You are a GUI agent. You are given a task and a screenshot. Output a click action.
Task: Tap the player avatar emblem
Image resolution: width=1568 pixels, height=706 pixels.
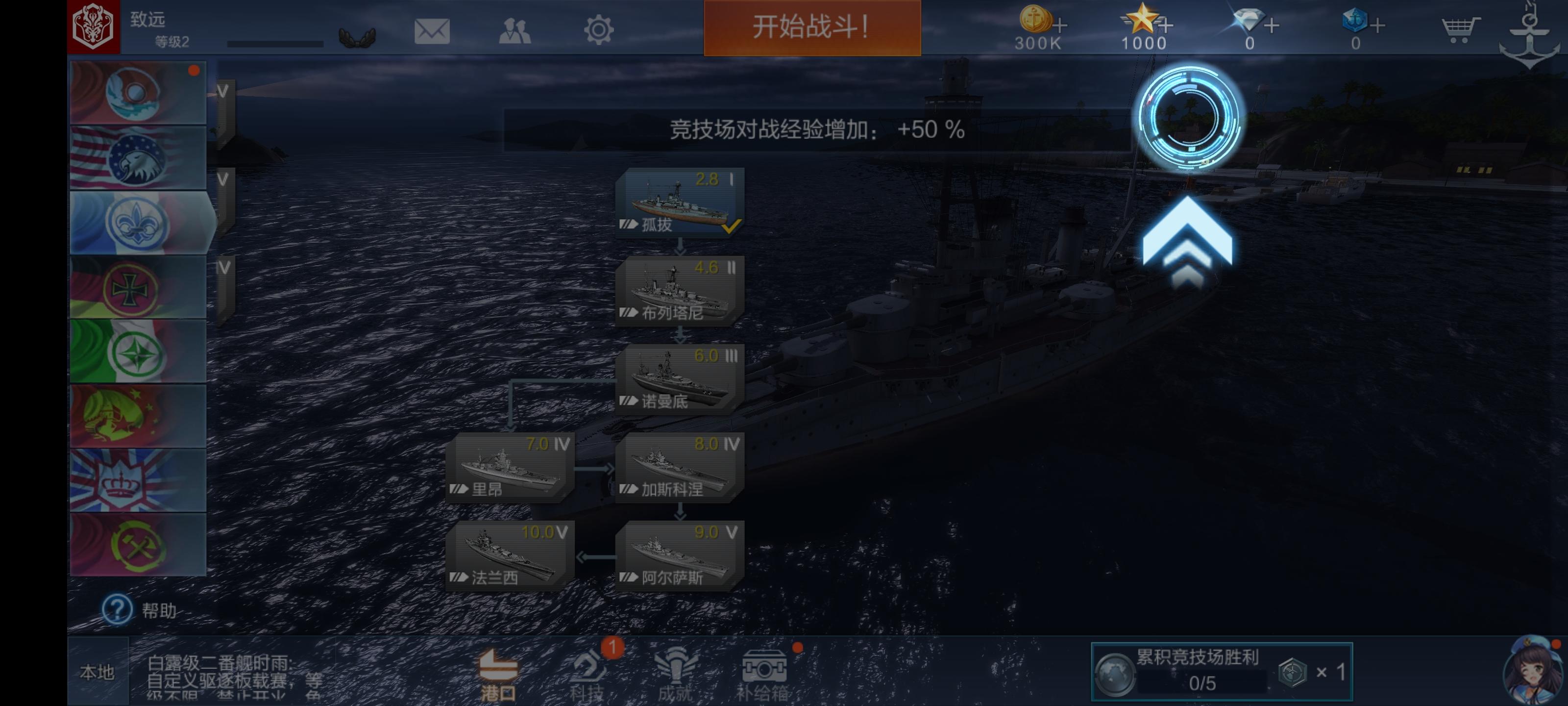pos(93,27)
